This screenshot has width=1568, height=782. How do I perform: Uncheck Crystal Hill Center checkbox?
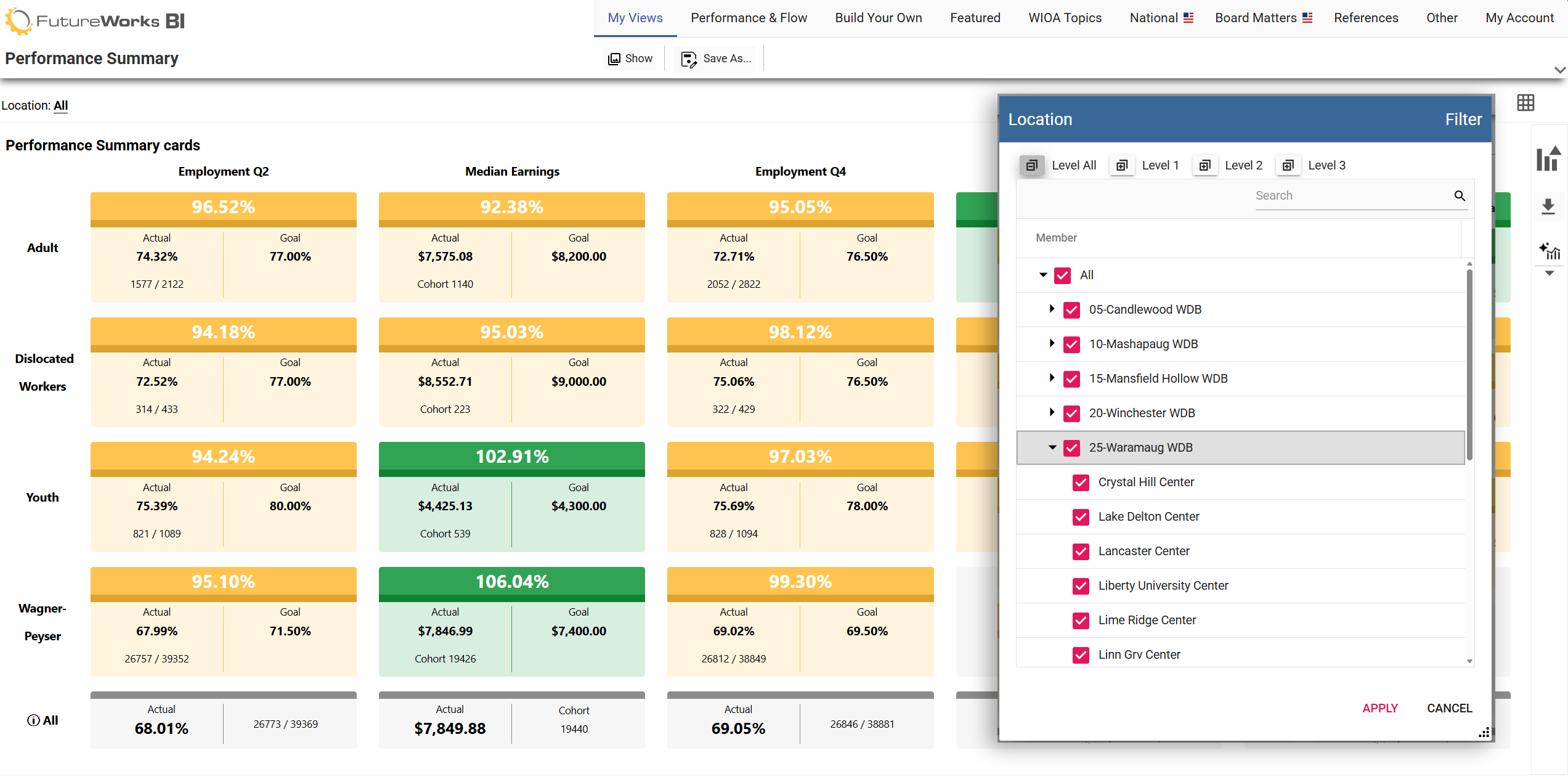[x=1081, y=483]
